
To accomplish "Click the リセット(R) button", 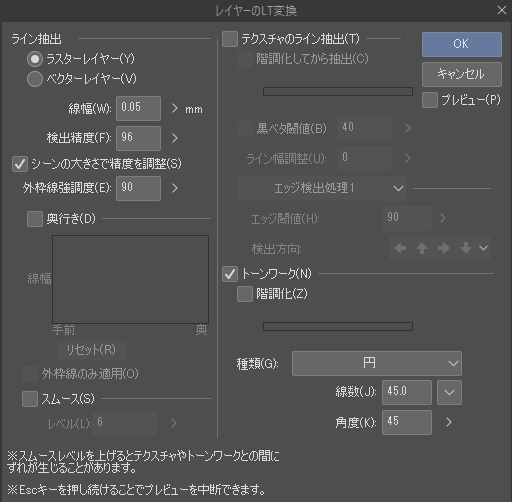I will [x=92, y=350].
